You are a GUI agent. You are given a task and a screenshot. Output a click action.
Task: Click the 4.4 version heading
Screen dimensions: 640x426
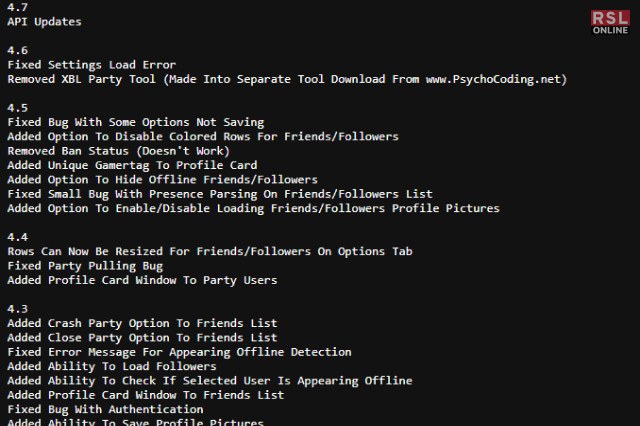coord(17,237)
